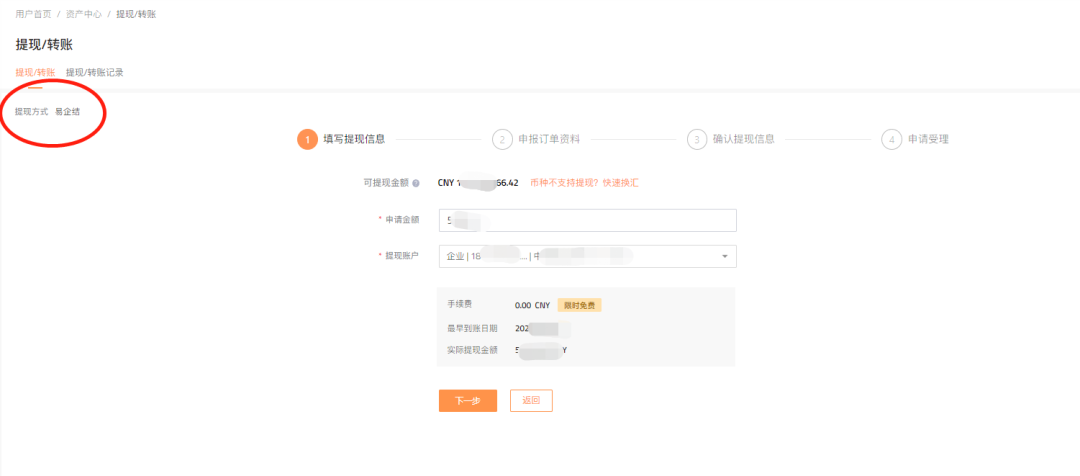Screen dimensions: 1080x476
Task: Click the 申请受理 step label
Action: 928,139
